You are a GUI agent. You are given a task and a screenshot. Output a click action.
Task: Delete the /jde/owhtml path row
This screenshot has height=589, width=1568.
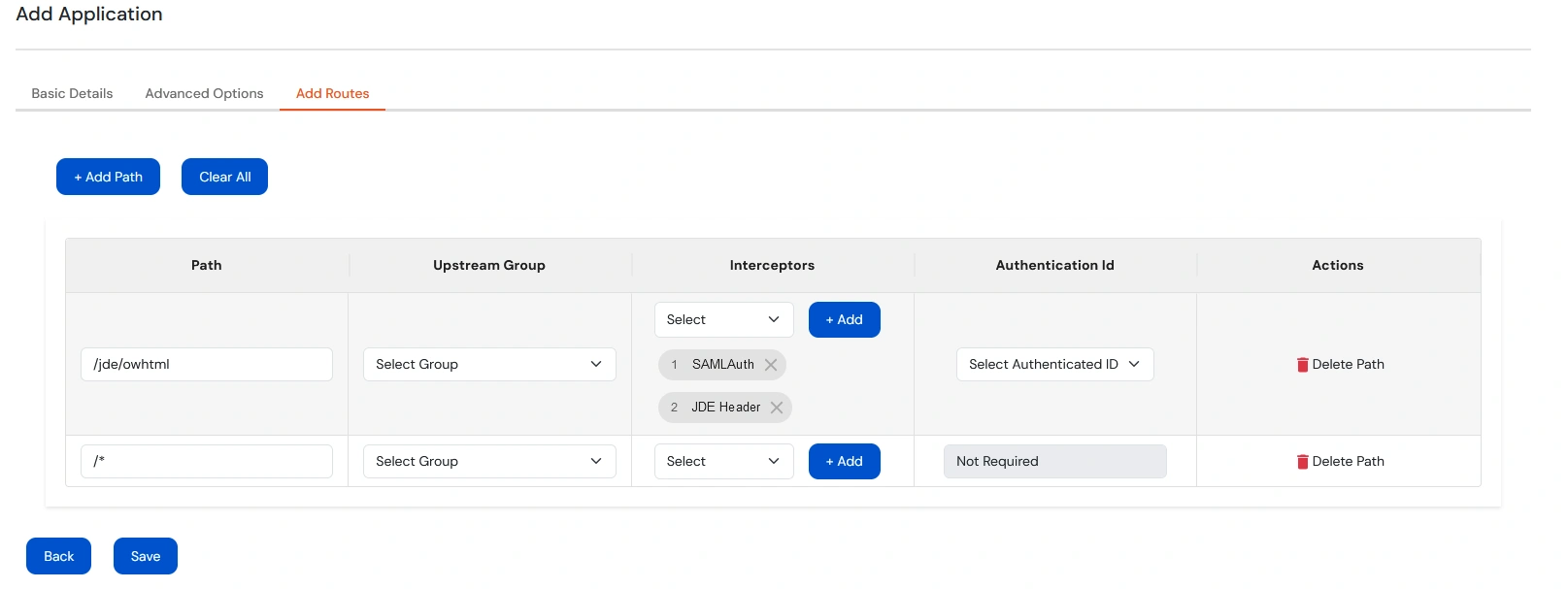tap(1340, 365)
